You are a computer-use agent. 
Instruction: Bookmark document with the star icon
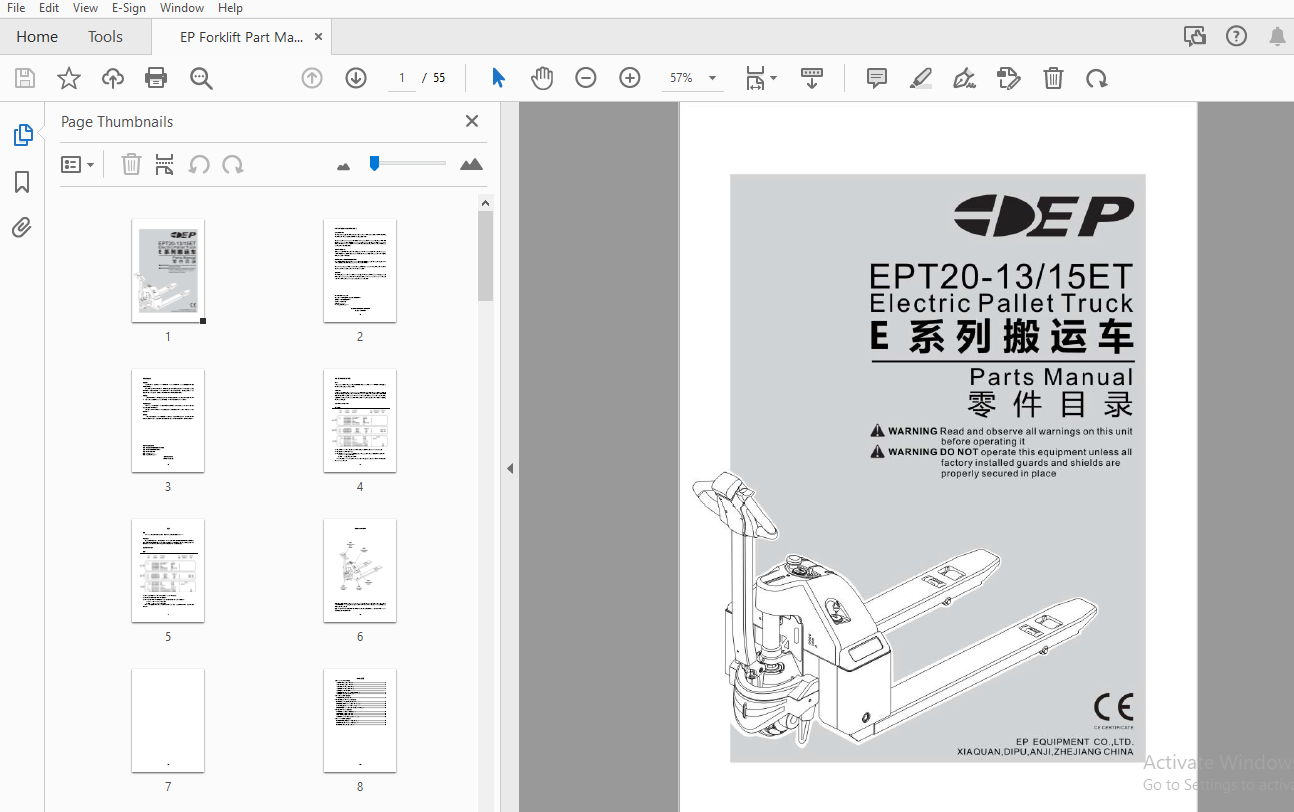point(69,78)
